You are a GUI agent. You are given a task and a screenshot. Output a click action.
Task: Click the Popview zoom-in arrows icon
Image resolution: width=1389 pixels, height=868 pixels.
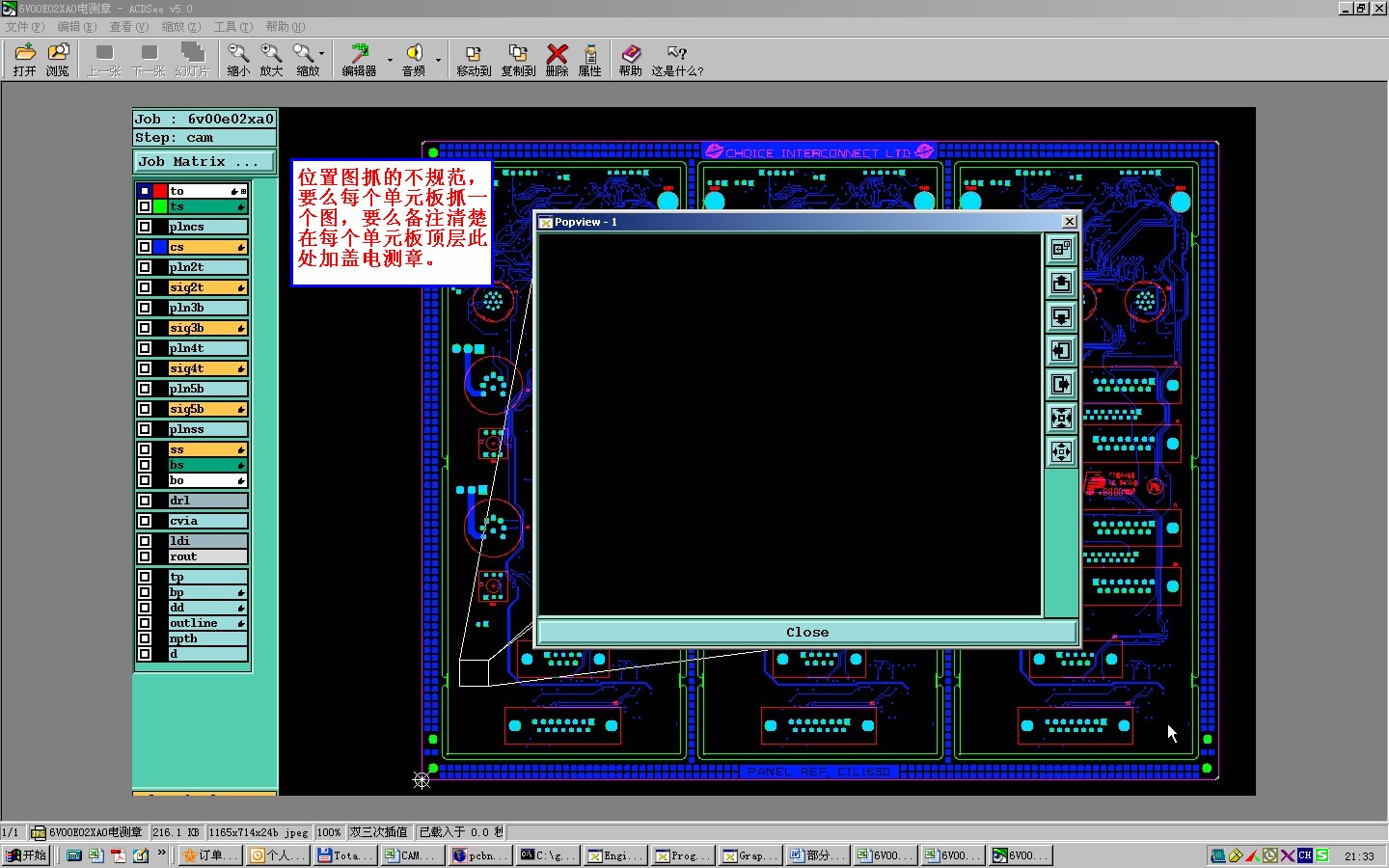1061,419
